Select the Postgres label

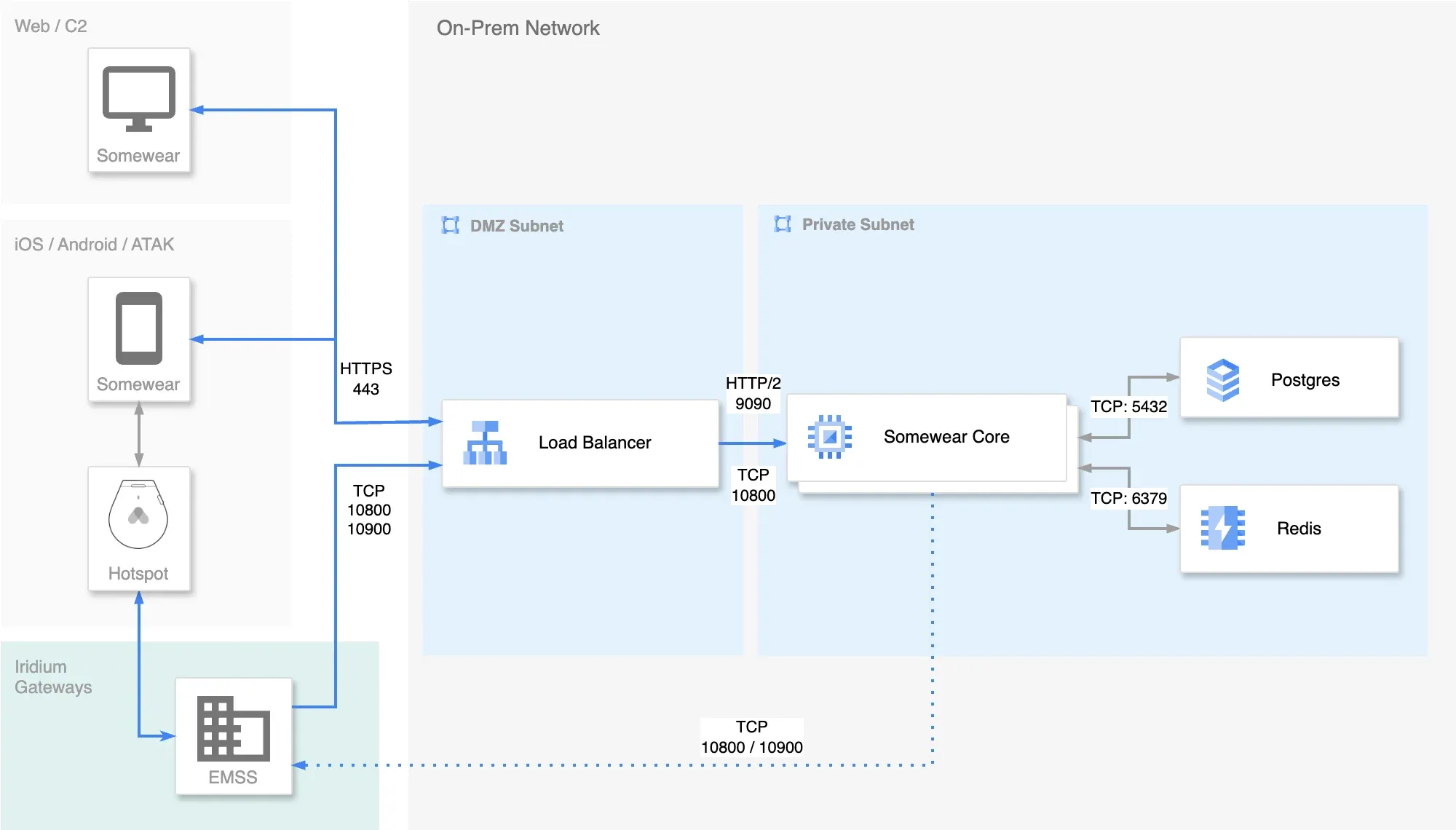click(1305, 380)
